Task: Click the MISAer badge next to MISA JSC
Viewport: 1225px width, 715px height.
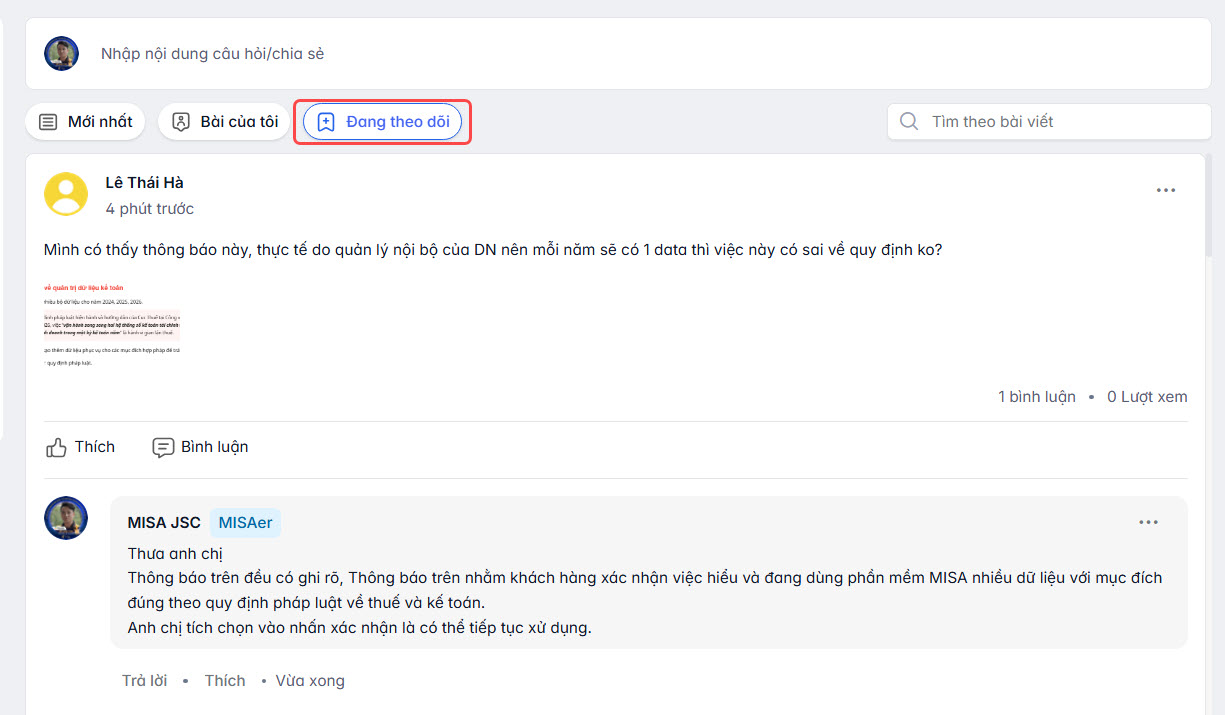Action: 245,523
